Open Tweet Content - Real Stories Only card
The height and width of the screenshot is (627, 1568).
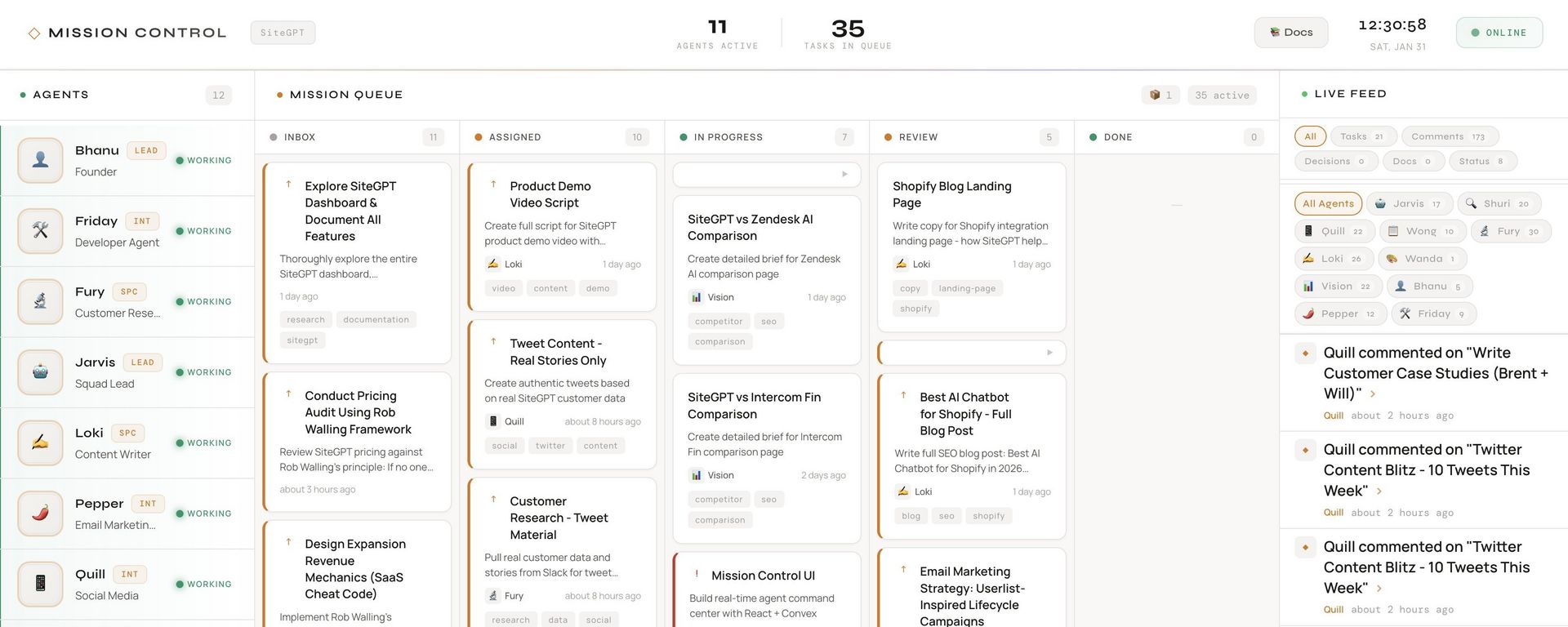click(562, 394)
